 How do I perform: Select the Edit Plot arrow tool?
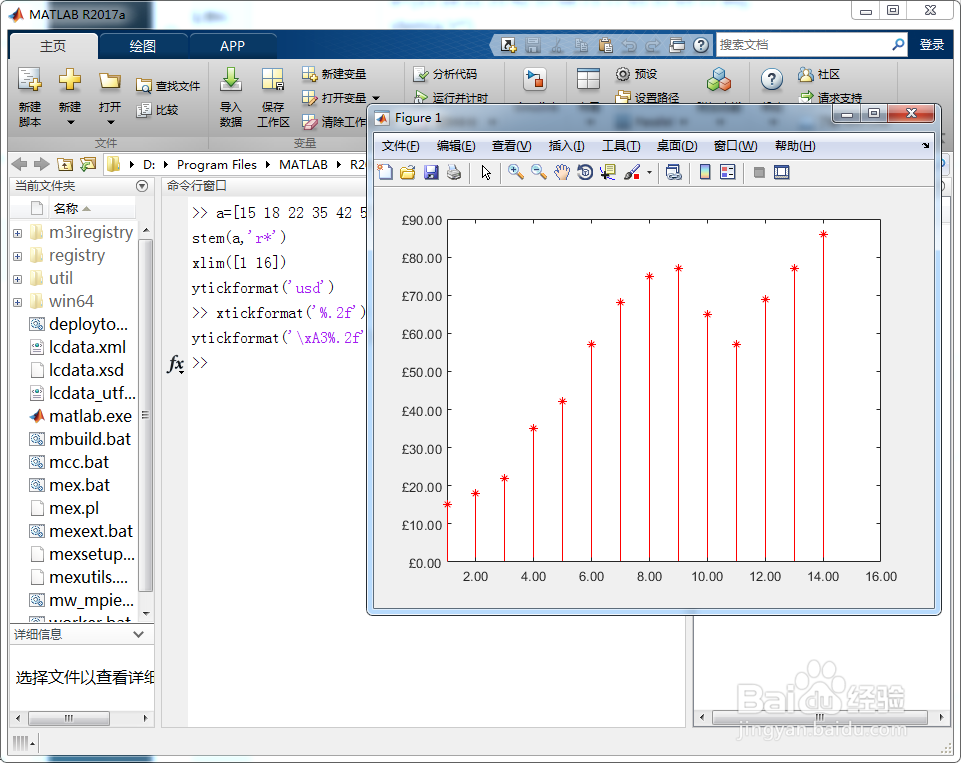[486, 173]
